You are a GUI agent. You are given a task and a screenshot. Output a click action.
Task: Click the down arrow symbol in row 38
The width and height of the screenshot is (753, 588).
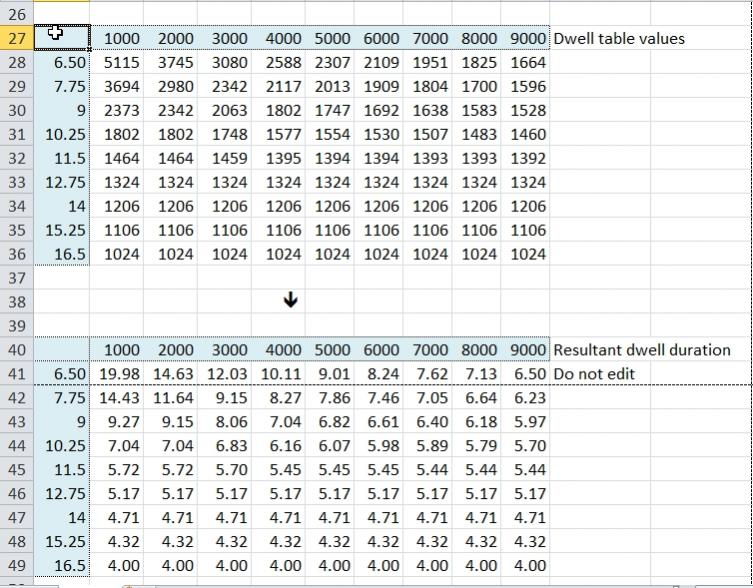290,301
